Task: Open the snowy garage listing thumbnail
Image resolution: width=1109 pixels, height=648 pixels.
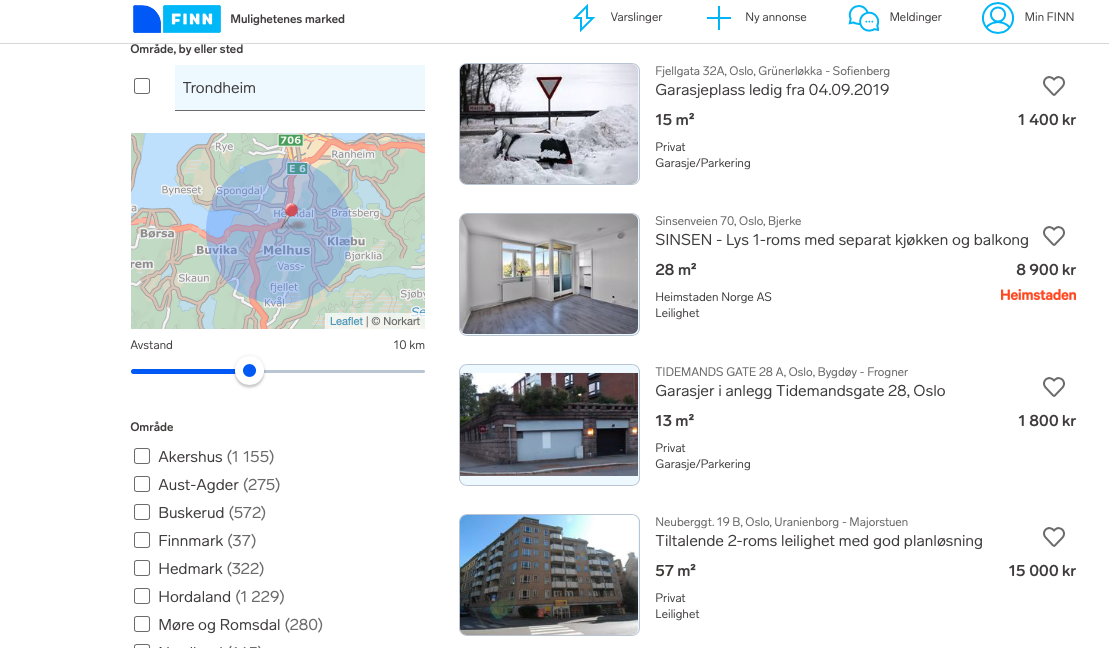Action: 549,124
